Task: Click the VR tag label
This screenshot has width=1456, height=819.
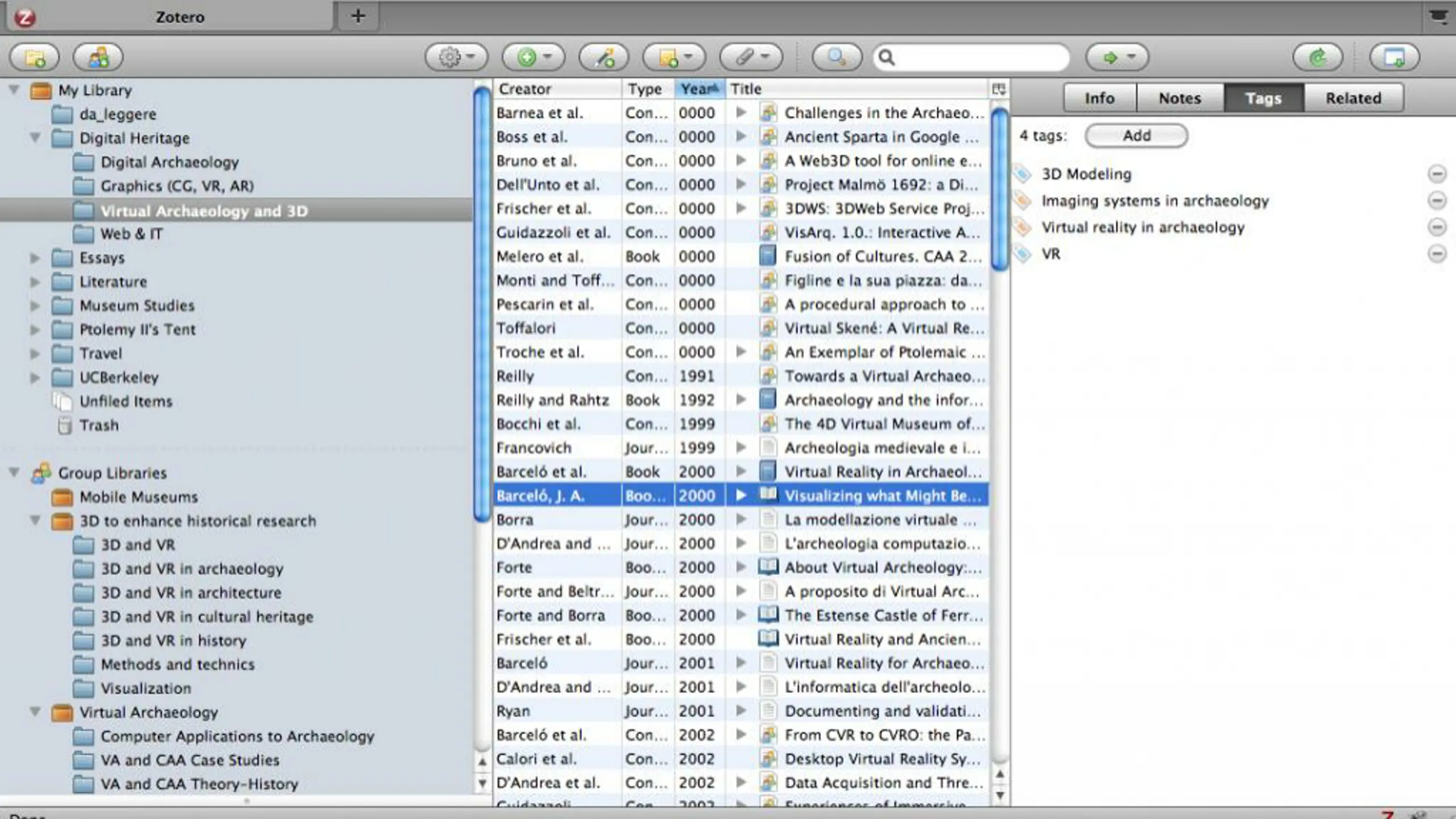Action: [1051, 254]
